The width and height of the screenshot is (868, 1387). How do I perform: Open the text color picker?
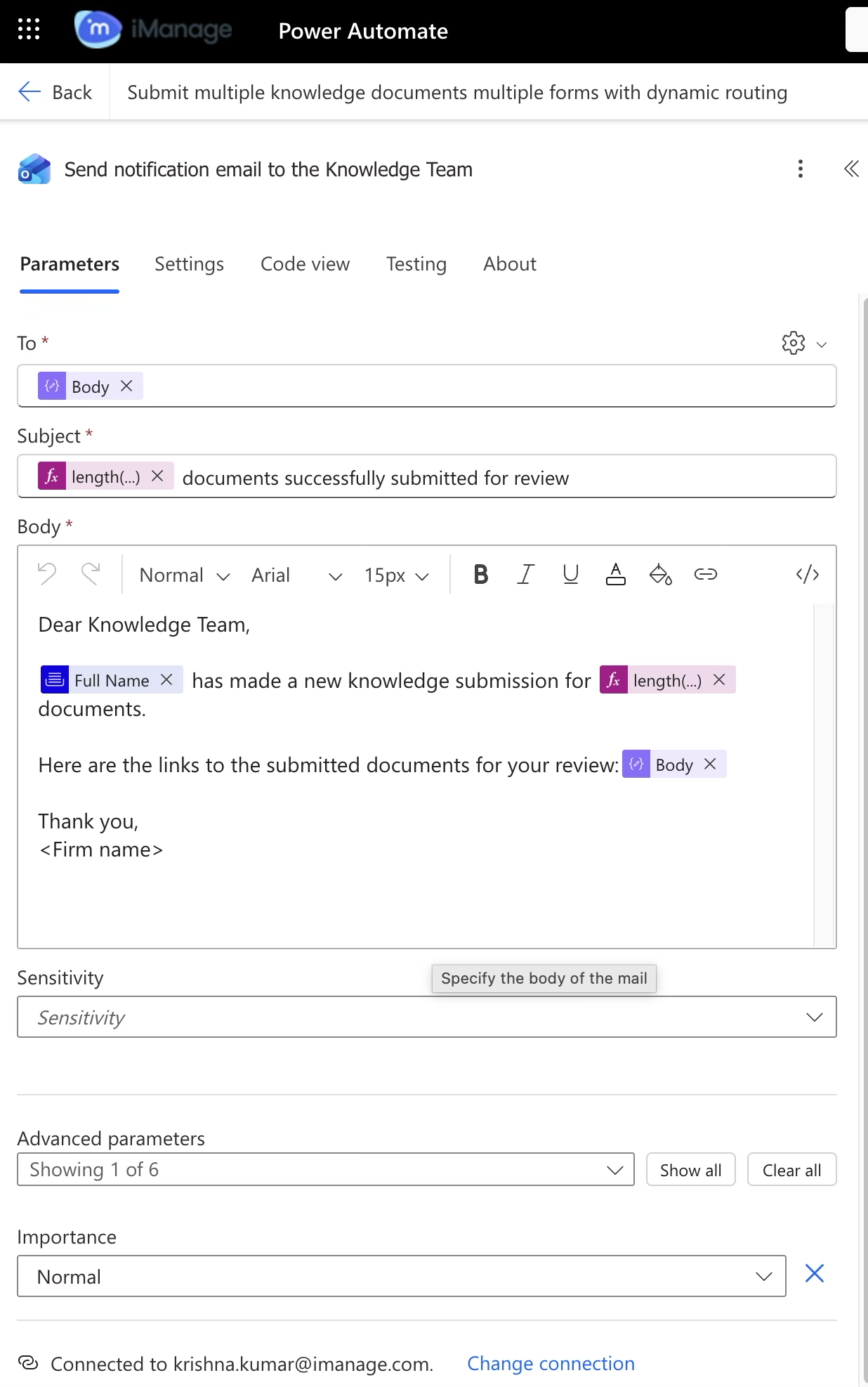(x=615, y=574)
